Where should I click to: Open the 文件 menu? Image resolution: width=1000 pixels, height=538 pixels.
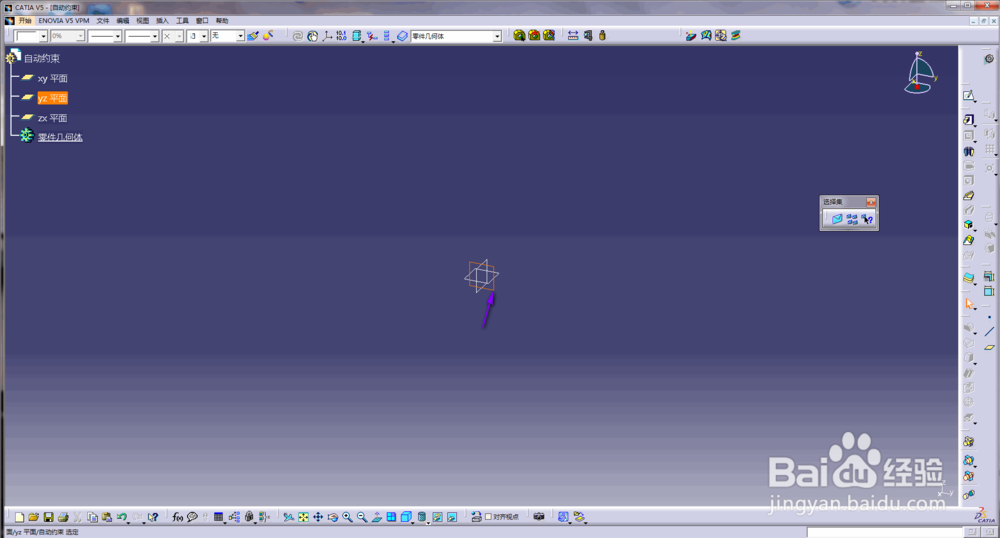pos(103,20)
